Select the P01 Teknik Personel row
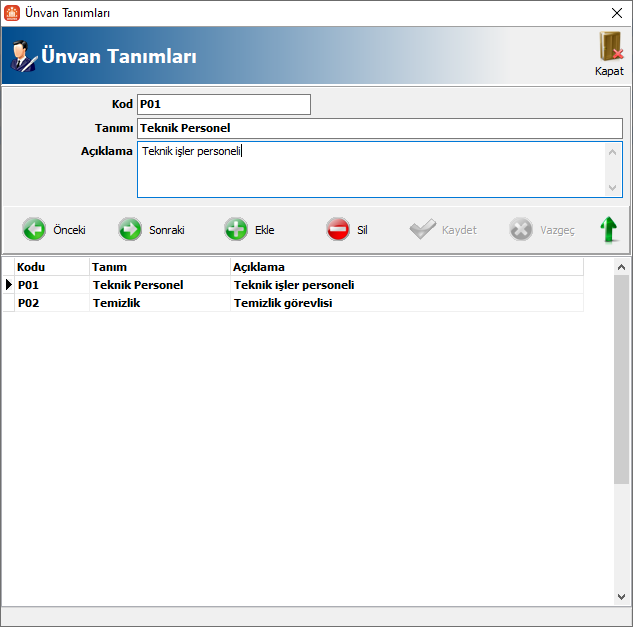 point(300,285)
